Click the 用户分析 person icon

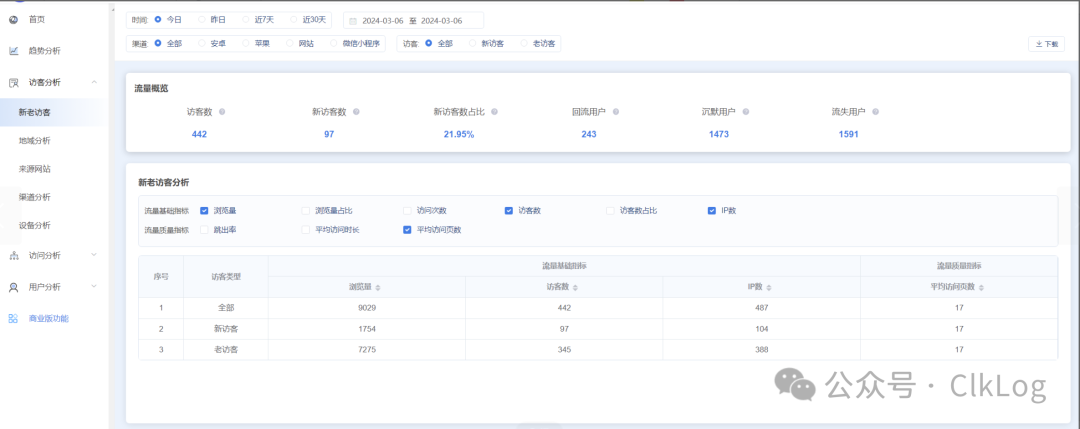[x=13, y=287]
